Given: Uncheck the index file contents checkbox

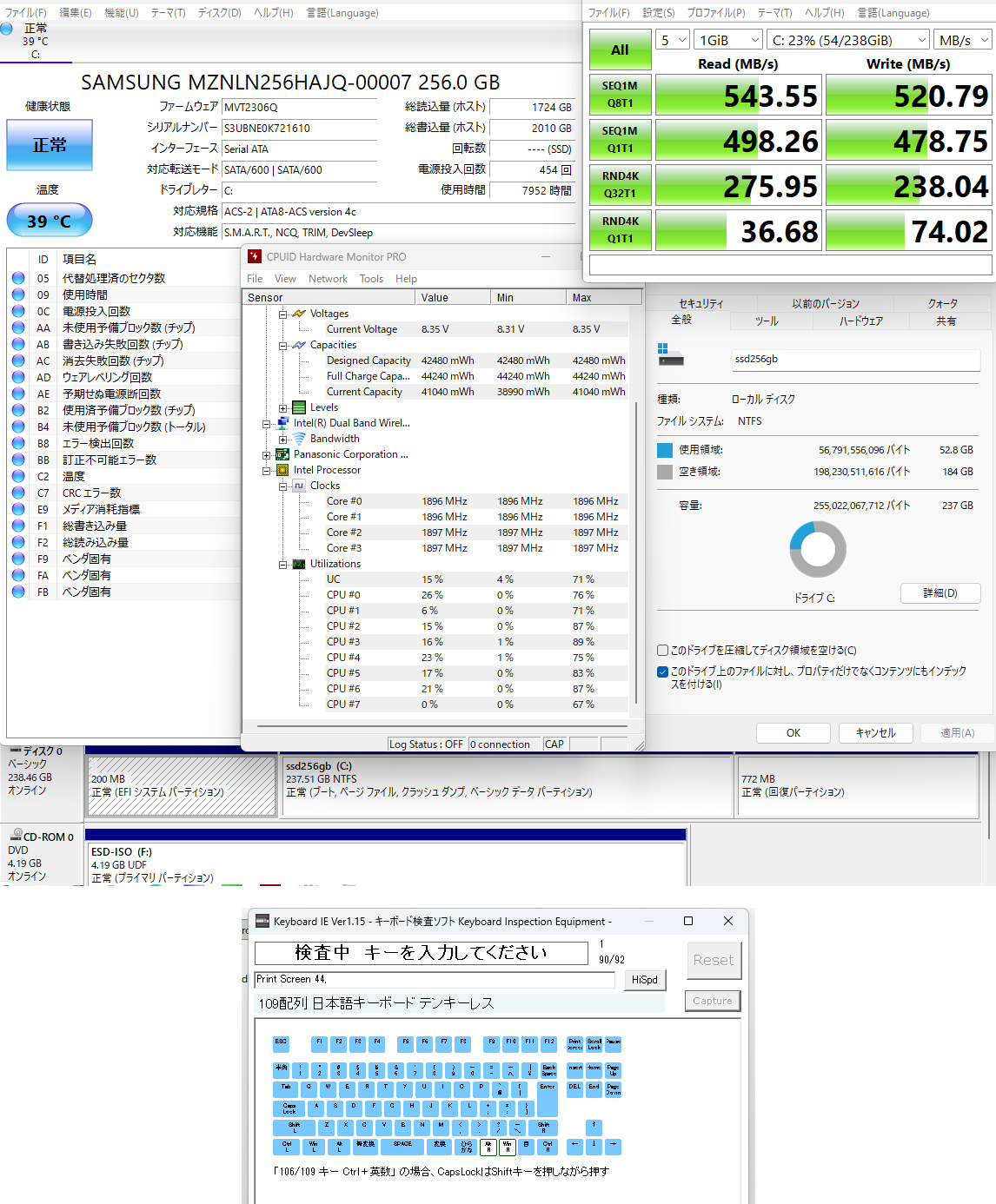Looking at the screenshot, I should [663, 671].
